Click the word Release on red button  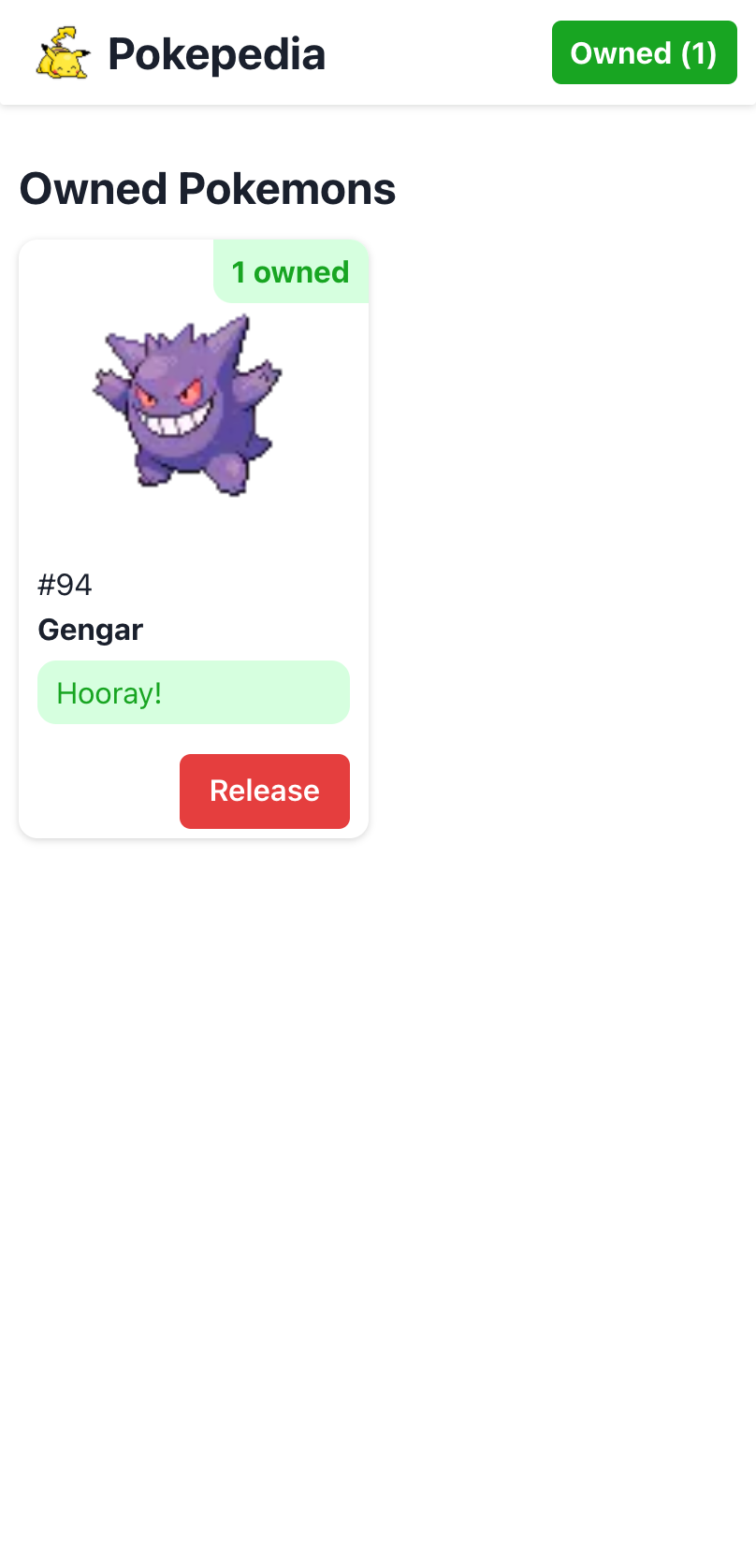click(x=265, y=791)
